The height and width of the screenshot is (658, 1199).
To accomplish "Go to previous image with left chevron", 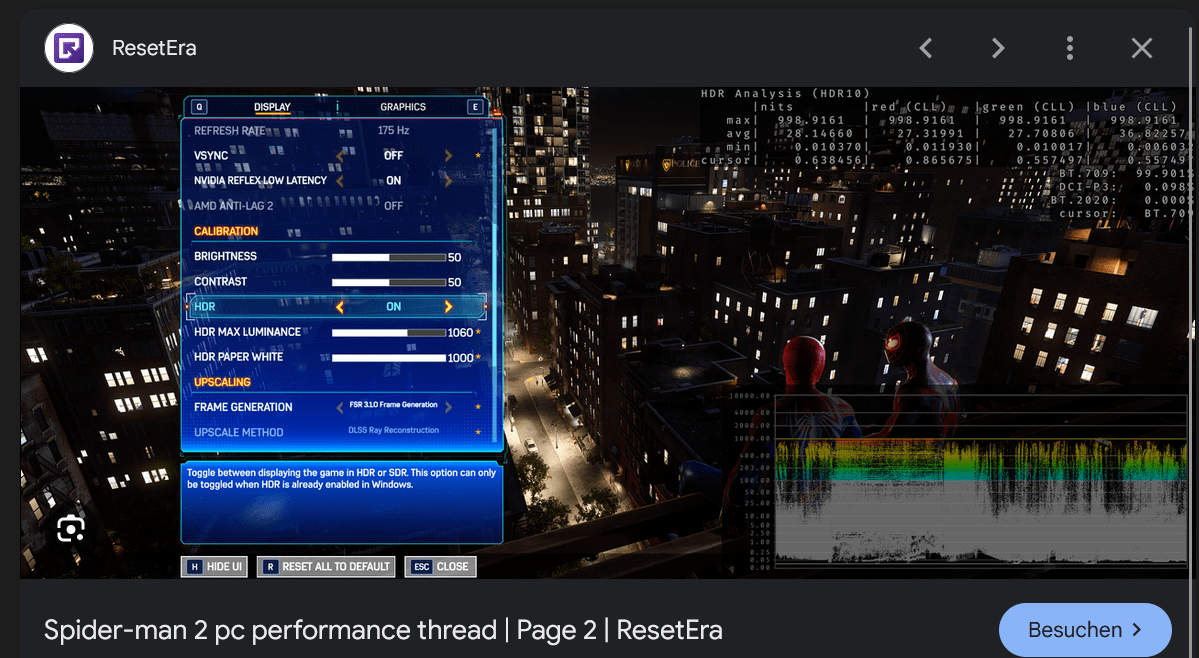I will point(926,48).
